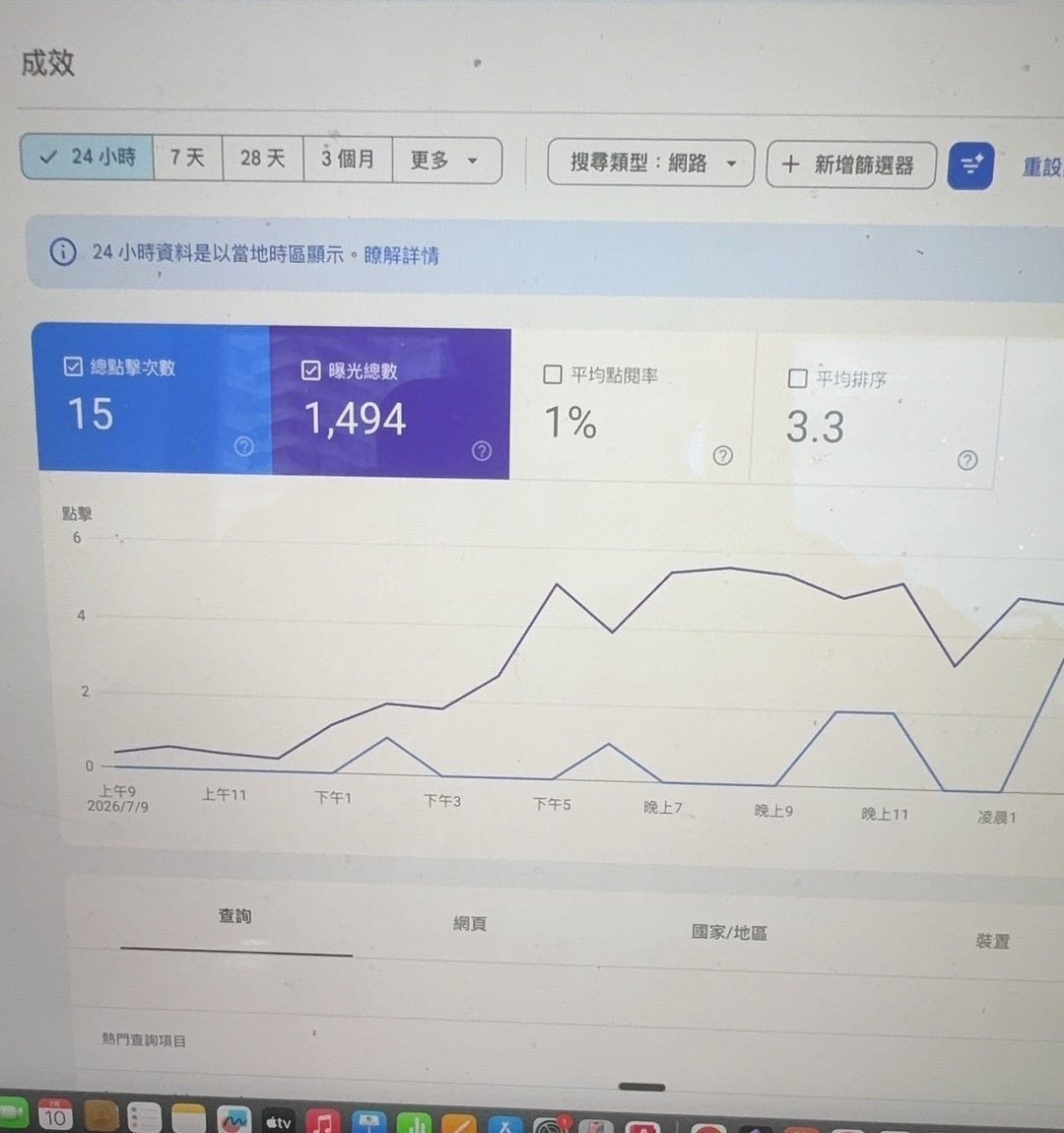The height and width of the screenshot is (1133, 1064).
Task: Click the 1% average CTR value
Action: 570,423
